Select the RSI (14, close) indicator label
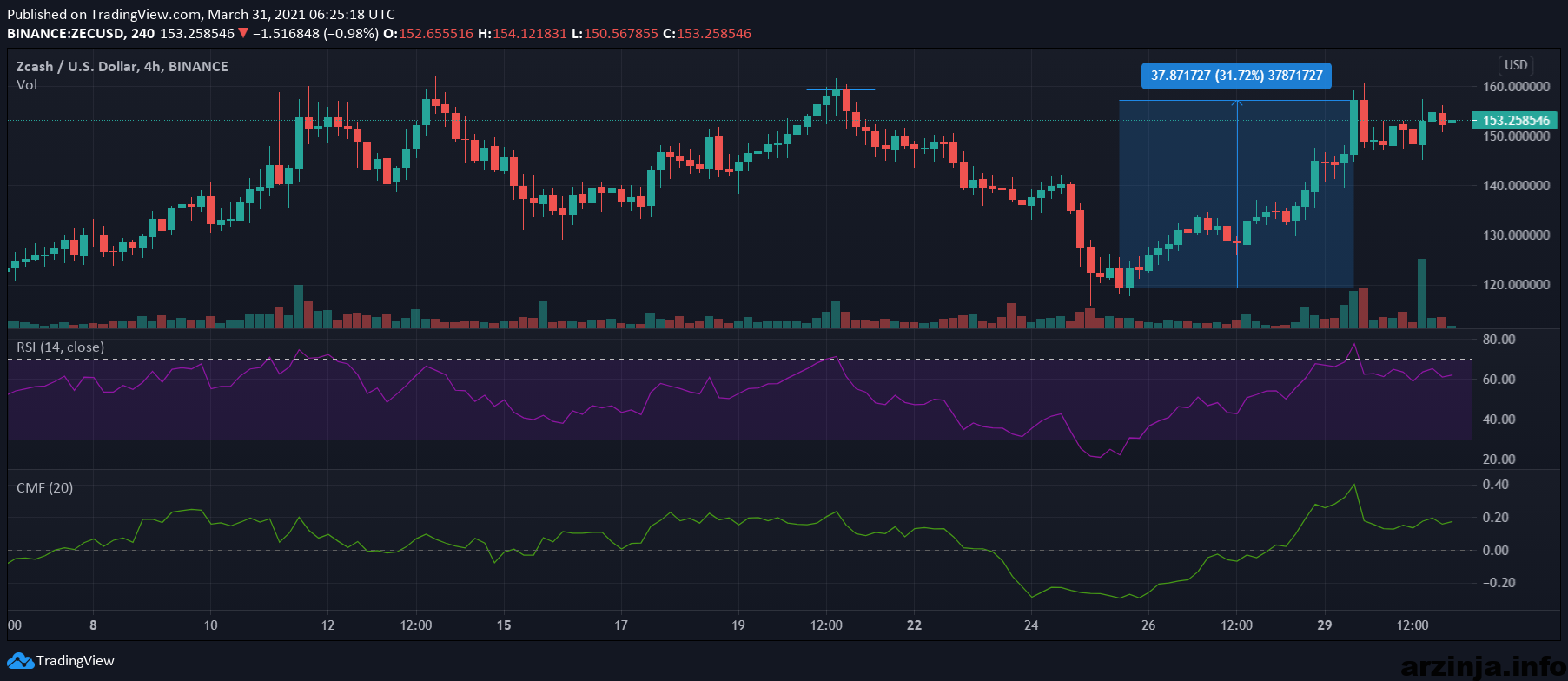Screen dimensions: 1568x681 [x=61, y=347]
